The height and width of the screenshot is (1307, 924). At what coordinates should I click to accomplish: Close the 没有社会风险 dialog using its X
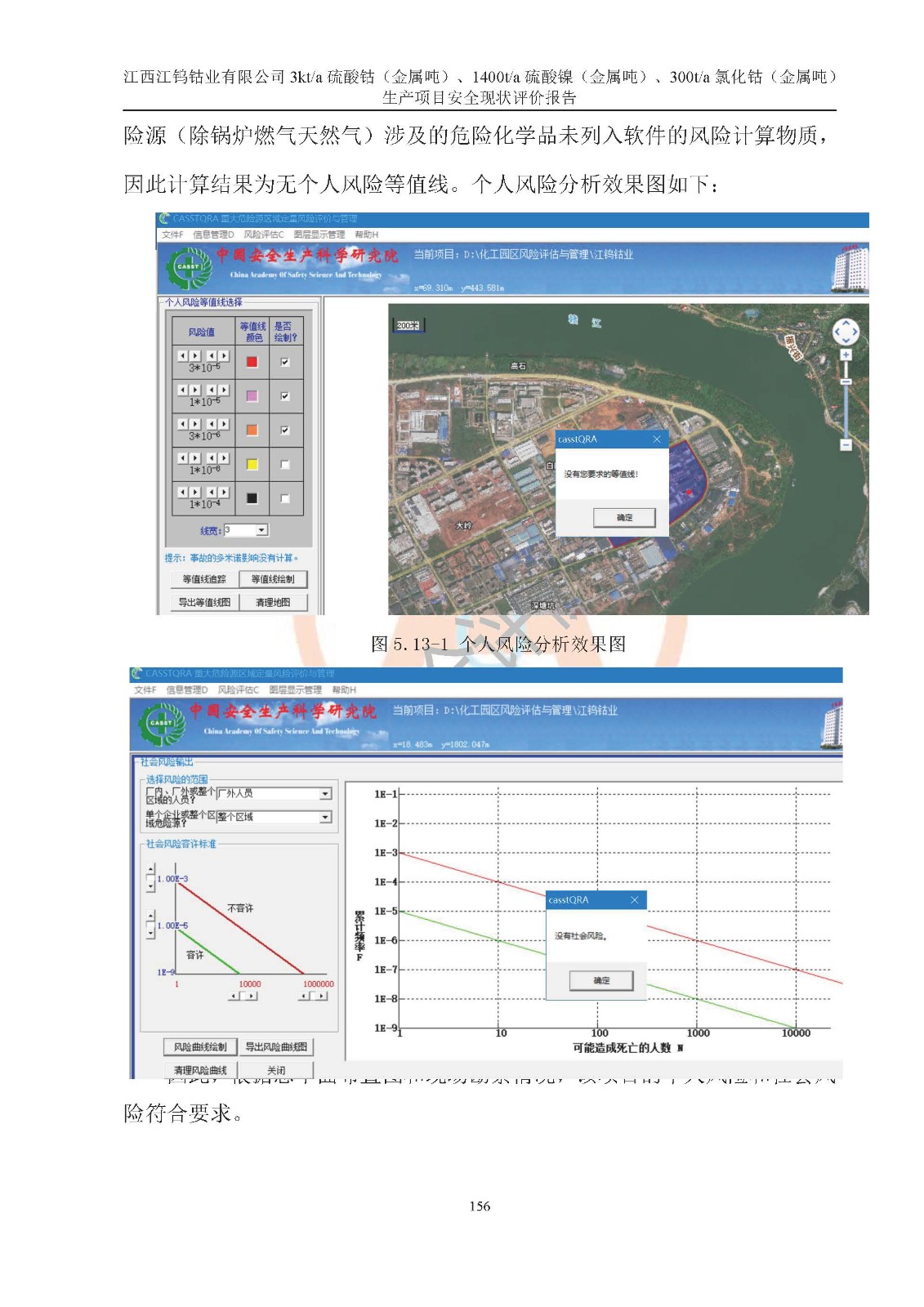pyautogui.click(x=634, y=900)
